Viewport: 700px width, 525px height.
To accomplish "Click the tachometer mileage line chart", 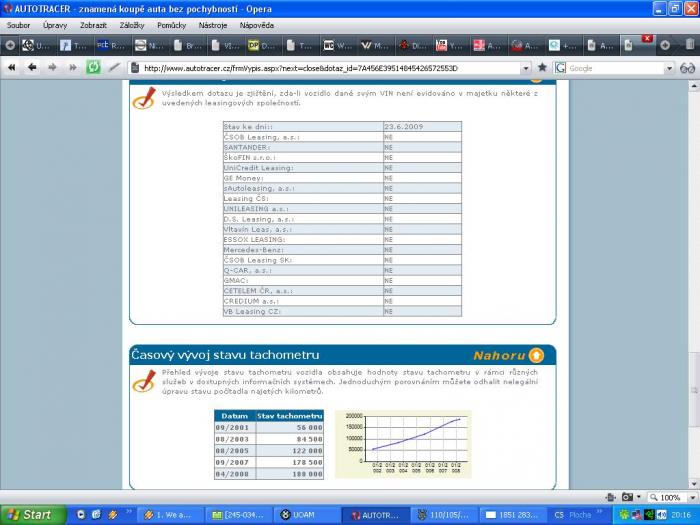I will tap(402, 443).
